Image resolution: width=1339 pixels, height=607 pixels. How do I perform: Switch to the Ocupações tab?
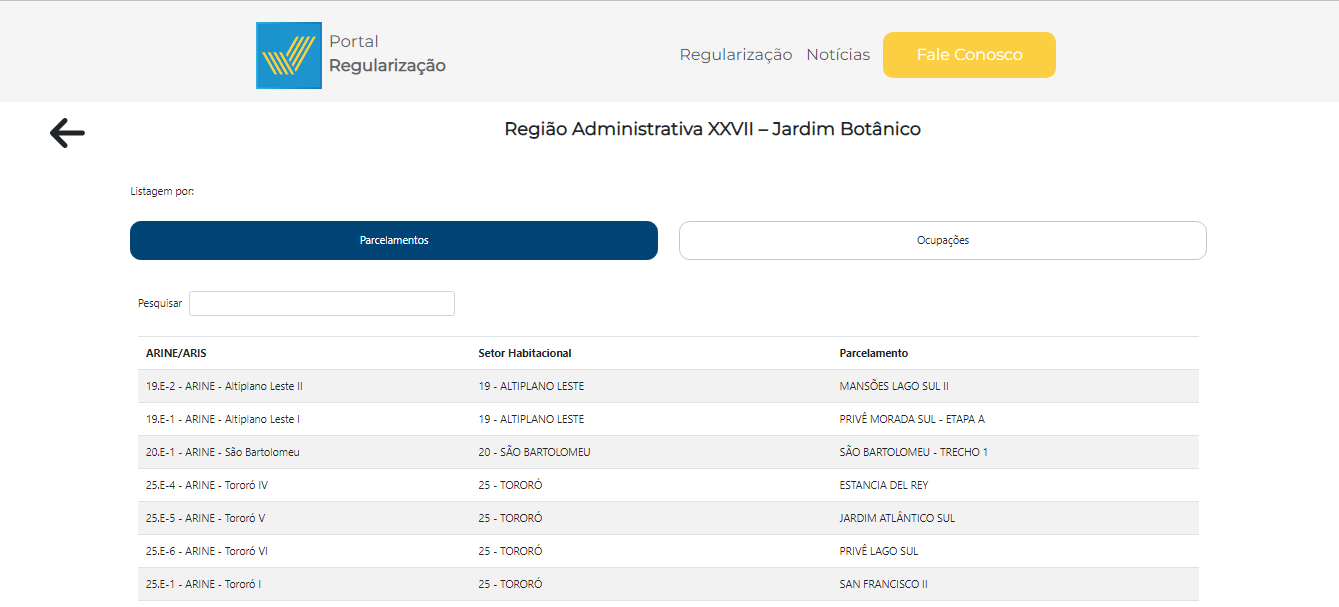coord(943,240)
